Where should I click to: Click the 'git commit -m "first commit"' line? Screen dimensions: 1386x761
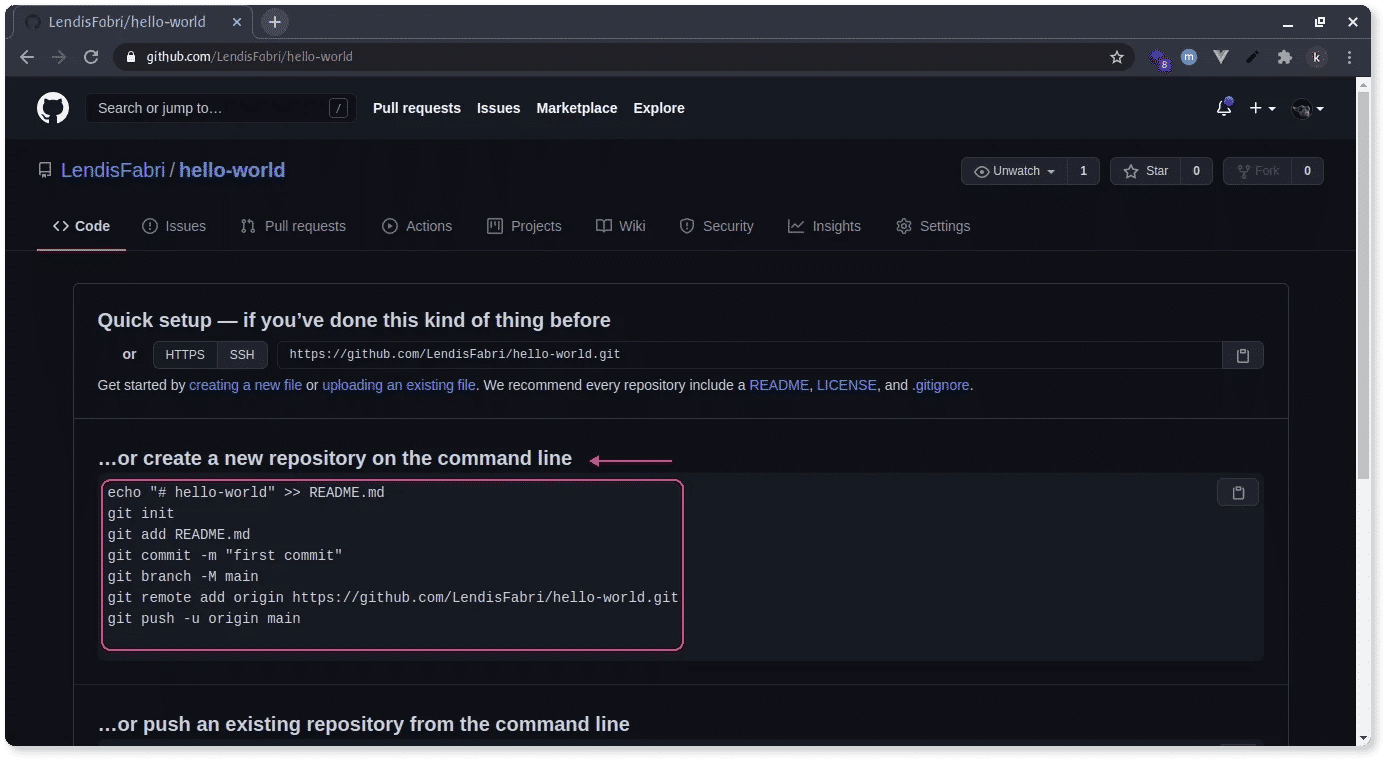[225, 556]
